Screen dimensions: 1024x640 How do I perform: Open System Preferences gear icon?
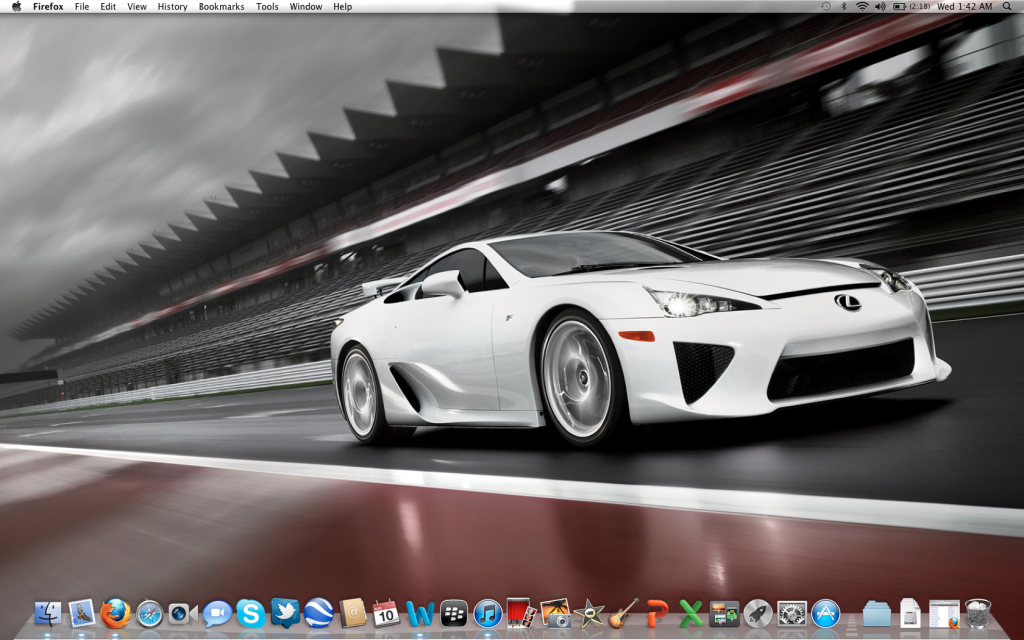coord(792,614)
